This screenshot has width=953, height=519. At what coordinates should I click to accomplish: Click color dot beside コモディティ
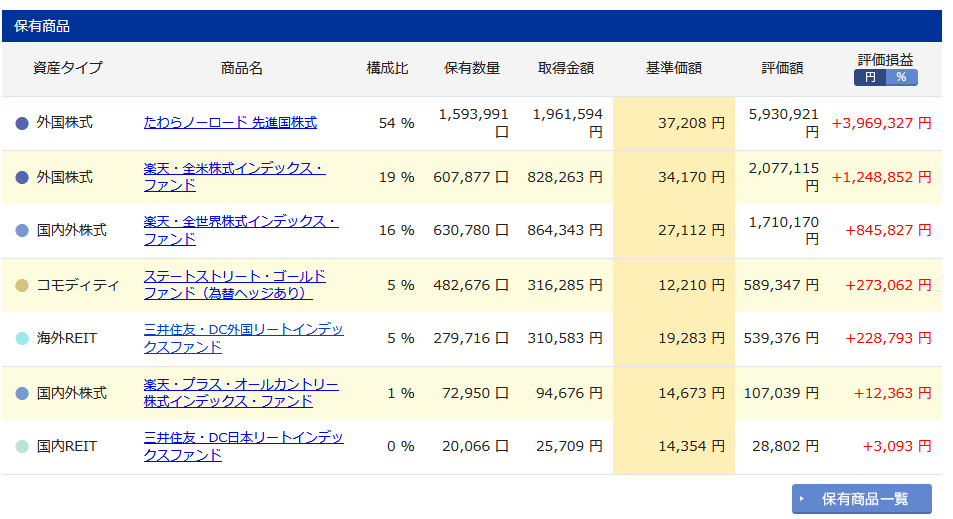[x=22, y=286]
